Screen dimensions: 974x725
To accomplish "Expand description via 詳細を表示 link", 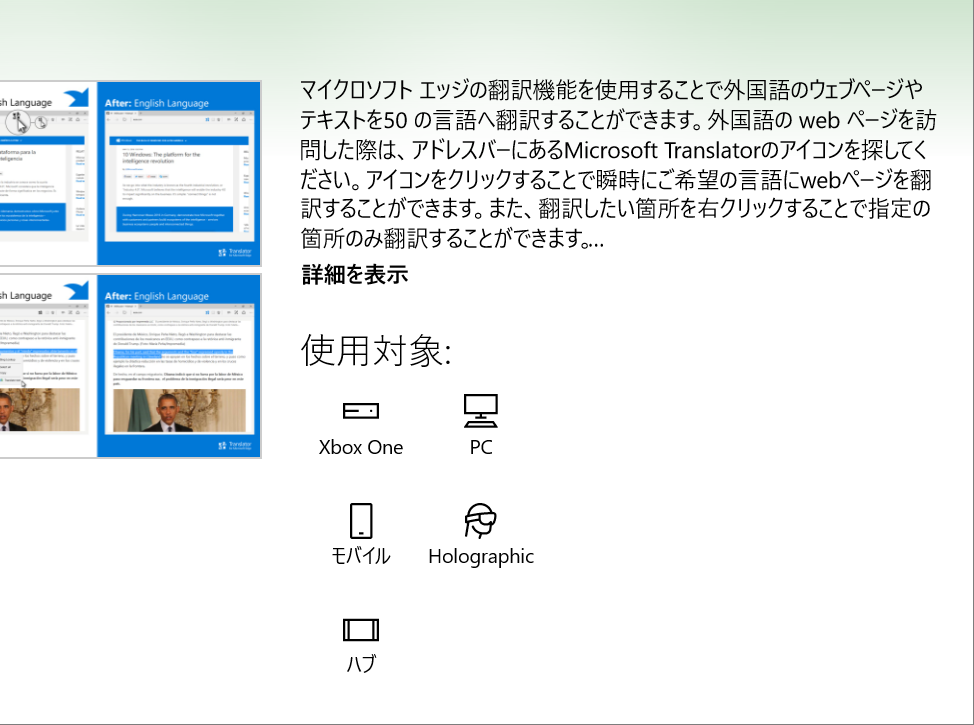I will (355, 274).
